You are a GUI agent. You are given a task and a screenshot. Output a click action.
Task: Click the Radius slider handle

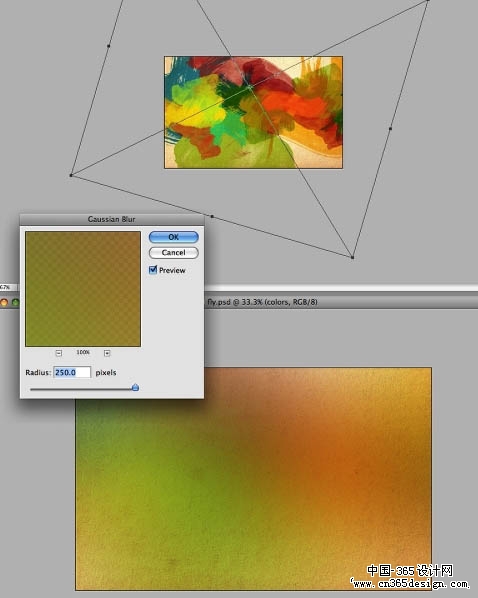click(x=135, y=388)
